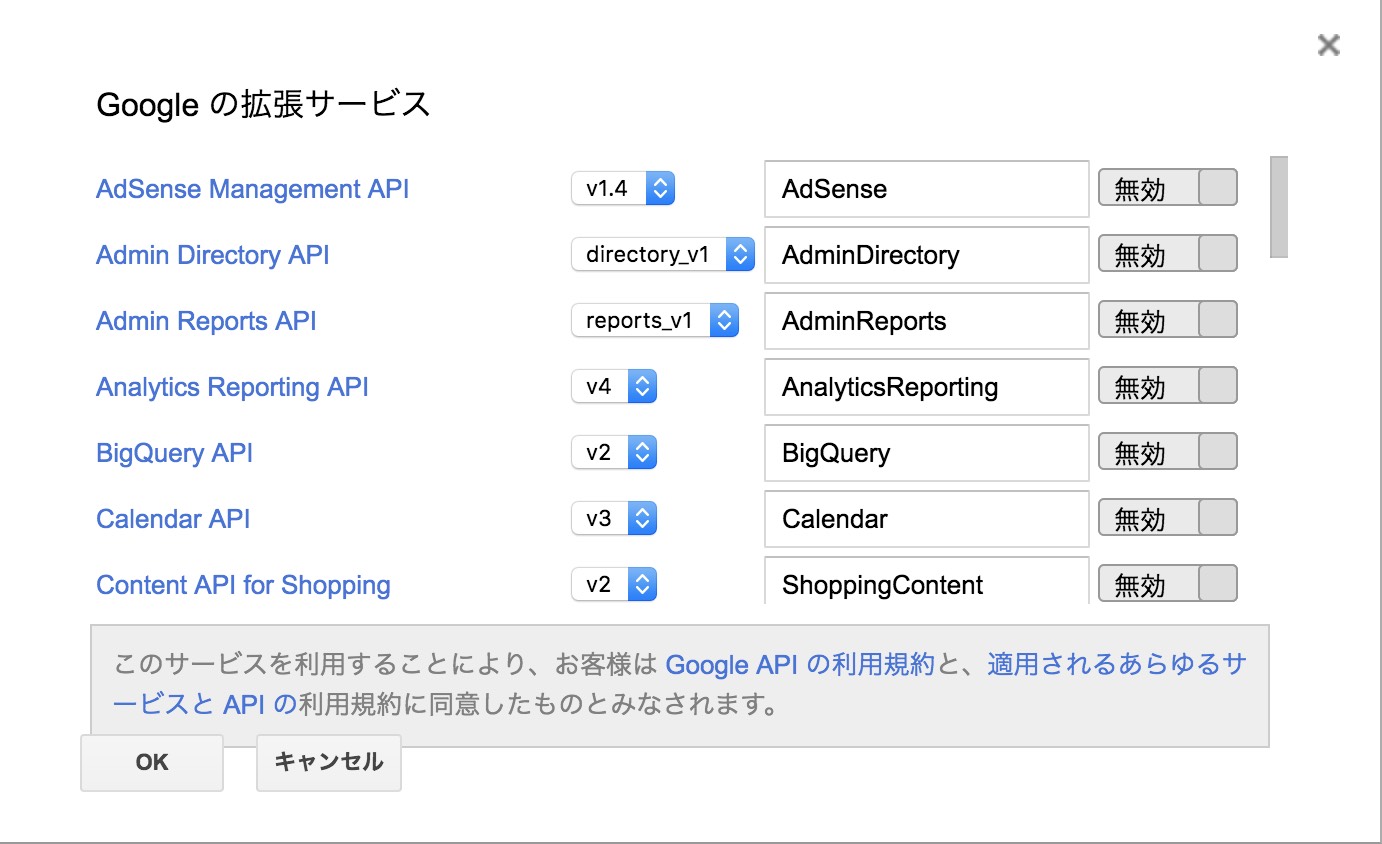Open the Calendar v3 version dropdown

(614, 518)
